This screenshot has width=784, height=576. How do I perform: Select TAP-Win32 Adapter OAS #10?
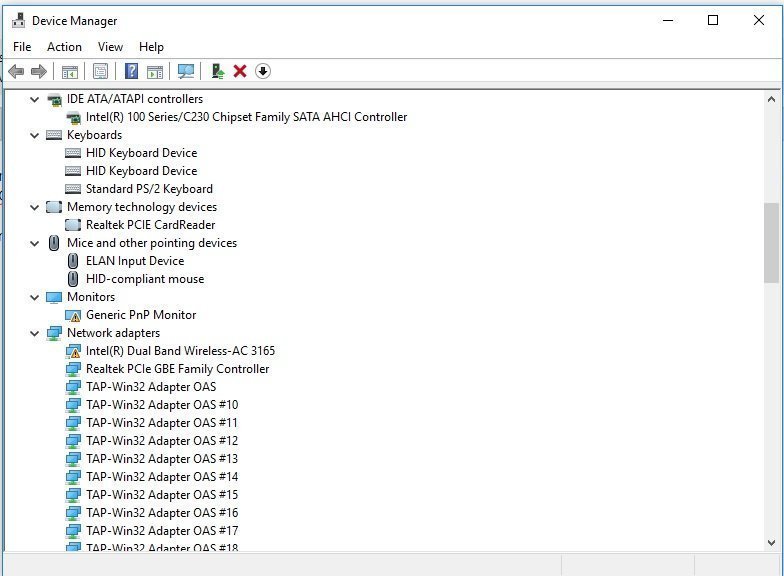point(162,405)
